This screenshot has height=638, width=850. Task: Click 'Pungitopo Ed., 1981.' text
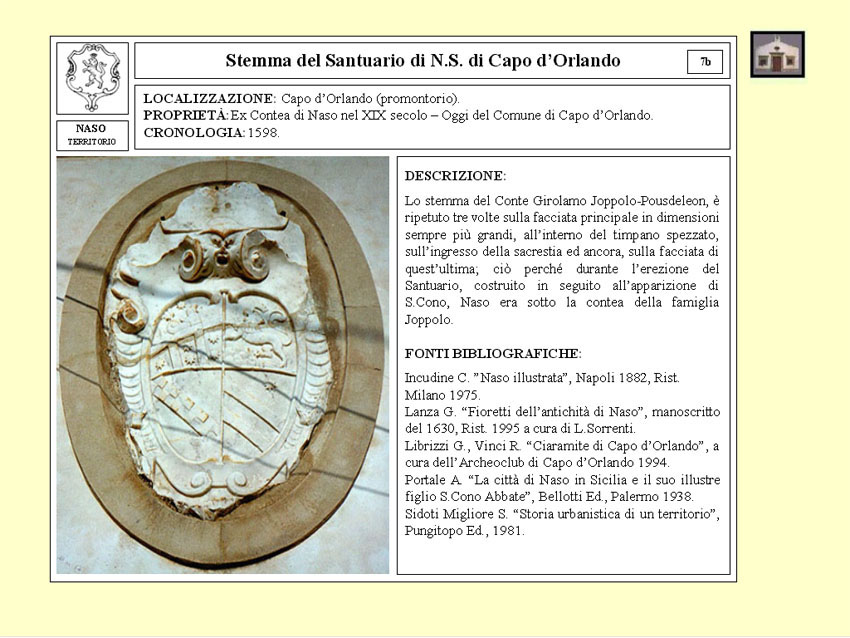tap(465, 531)
